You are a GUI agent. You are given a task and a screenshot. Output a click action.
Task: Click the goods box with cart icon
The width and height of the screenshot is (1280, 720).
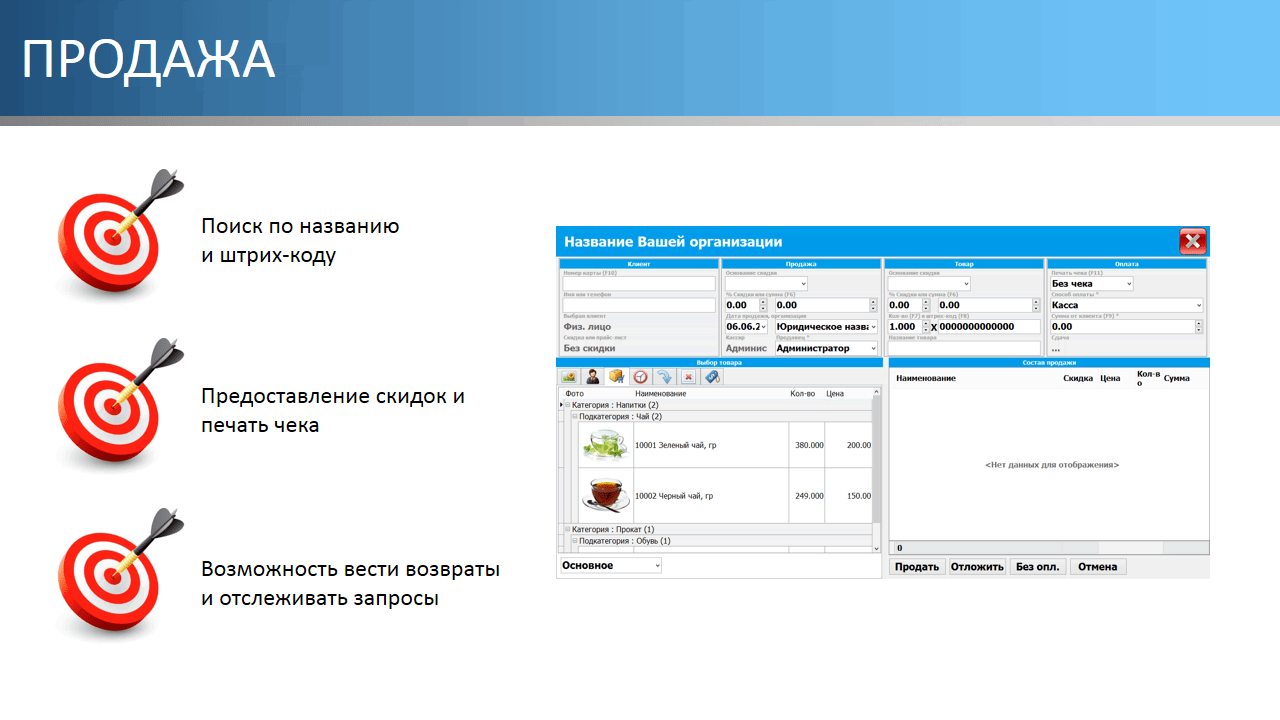tap(617, 377)
